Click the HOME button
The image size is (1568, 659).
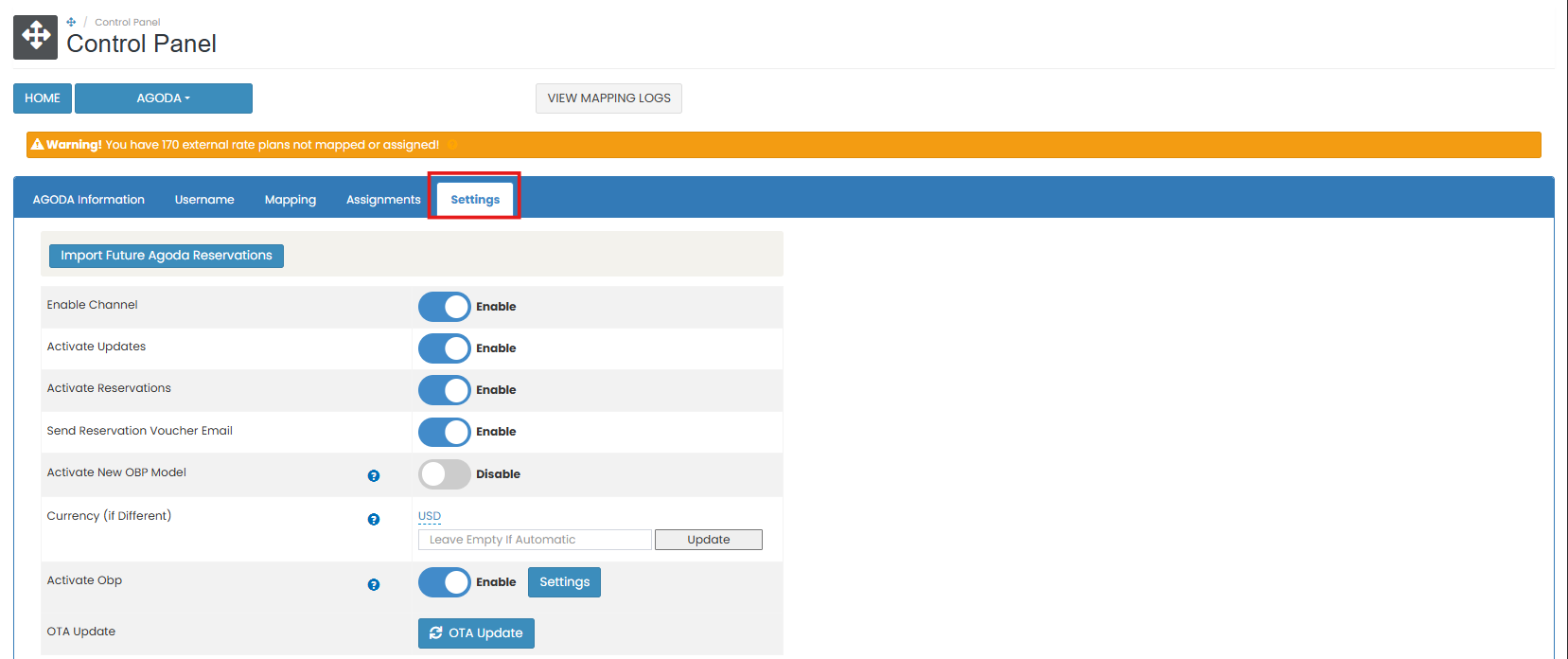click(43, 98)
